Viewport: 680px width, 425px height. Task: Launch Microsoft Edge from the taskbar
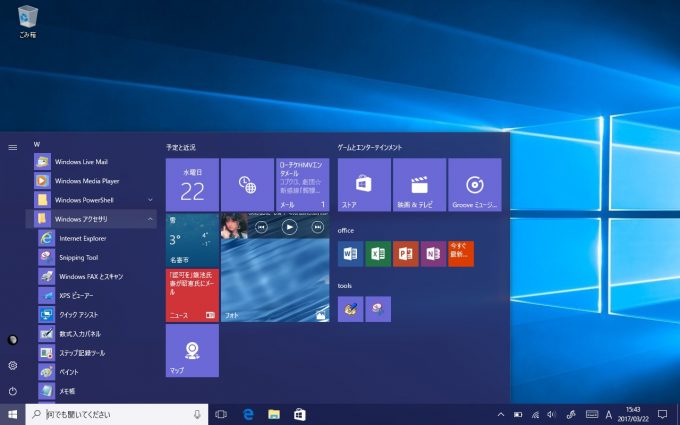248,415
